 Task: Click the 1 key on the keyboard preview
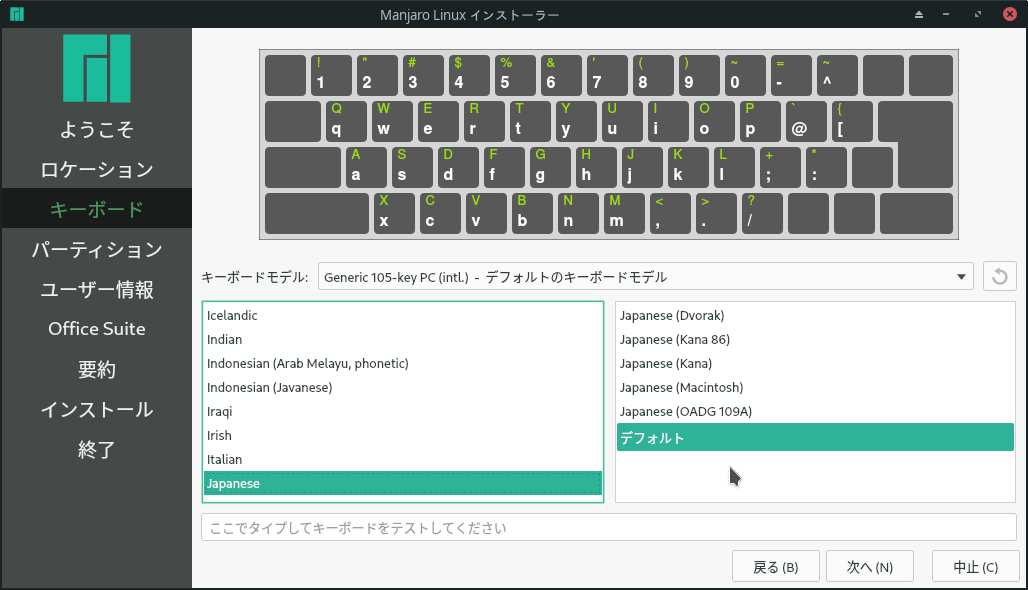pos(331,75)
